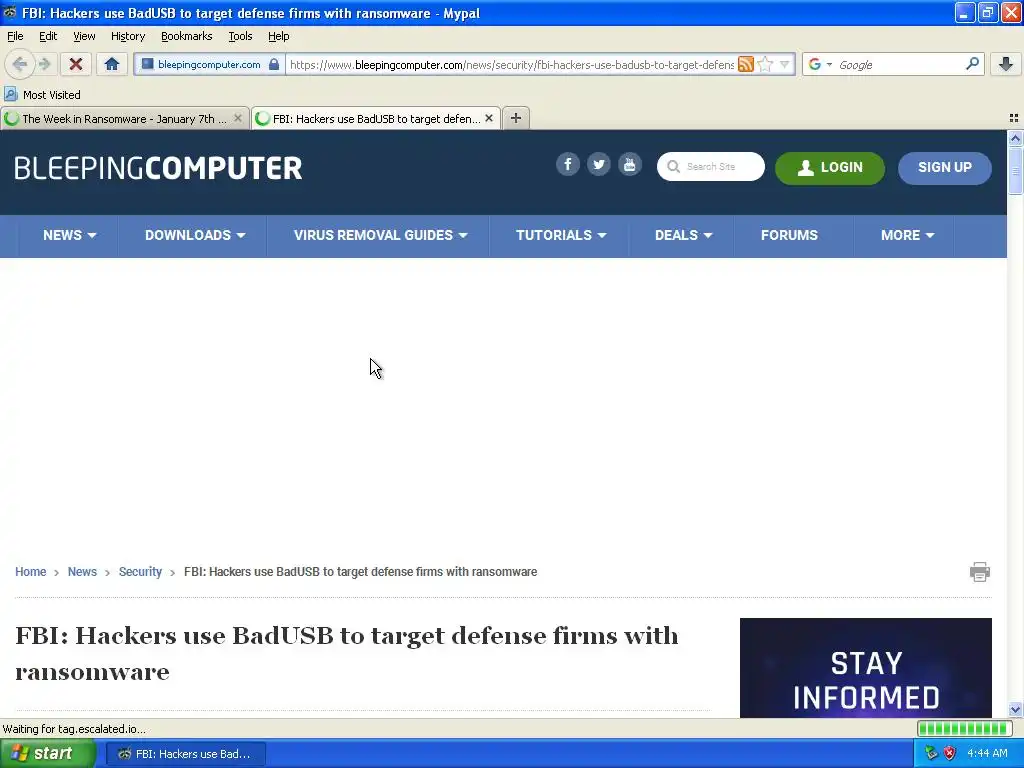Open the FORUMS nav link
1024x768 pixels.
(789, 235)
